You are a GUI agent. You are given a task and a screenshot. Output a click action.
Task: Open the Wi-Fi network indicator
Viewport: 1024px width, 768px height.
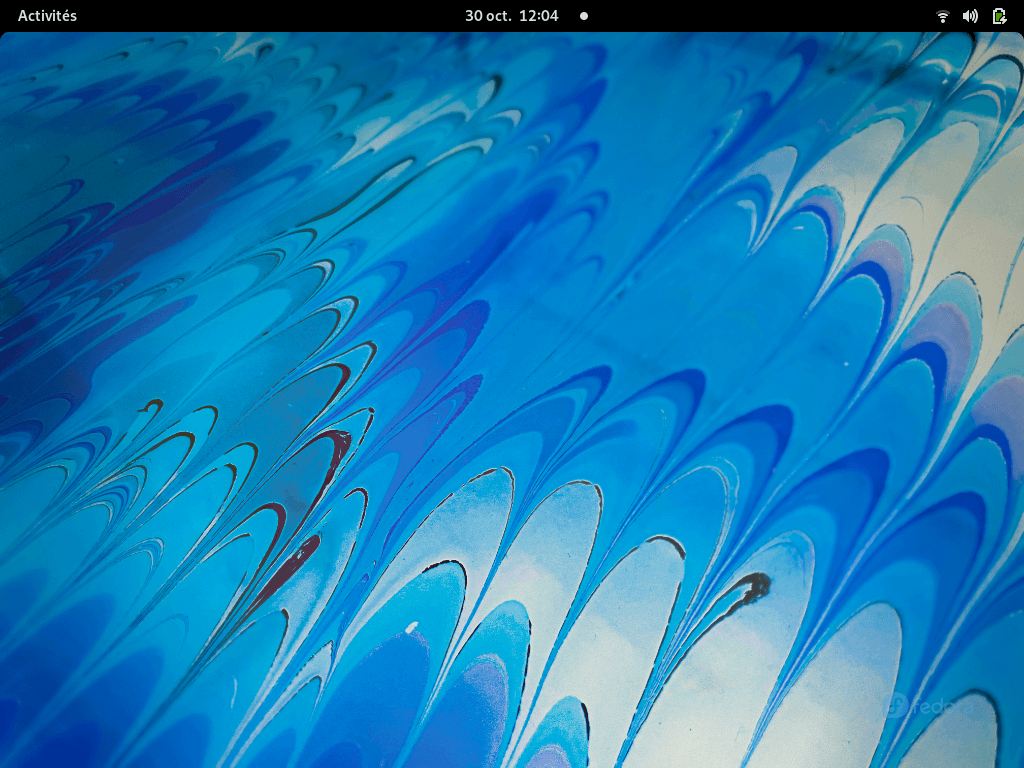tap(942, 16)
